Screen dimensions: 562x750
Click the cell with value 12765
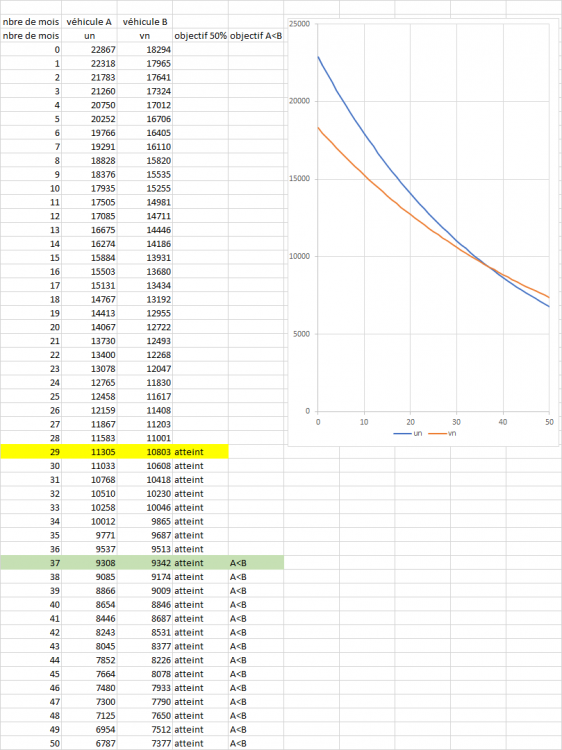[89, 382]
